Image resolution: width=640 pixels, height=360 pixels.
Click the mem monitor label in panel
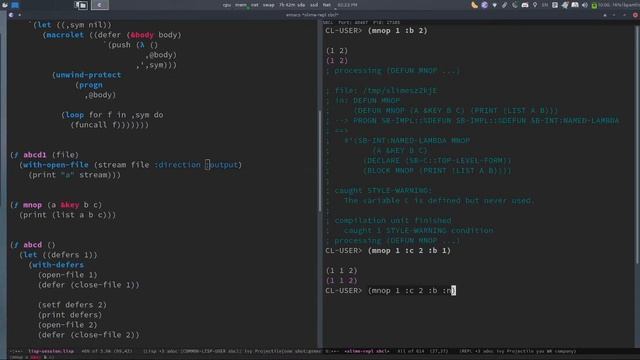coord(241,5)
